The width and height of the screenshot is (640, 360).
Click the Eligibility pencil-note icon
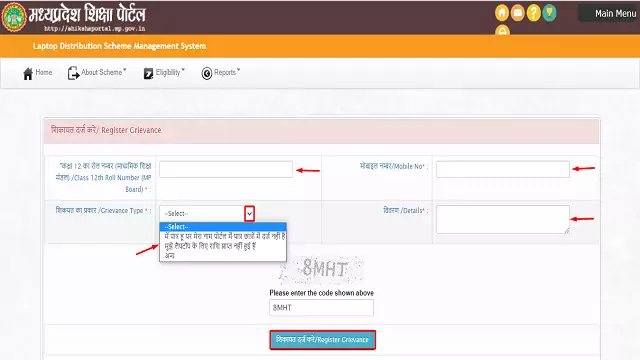tap(148, 73)
